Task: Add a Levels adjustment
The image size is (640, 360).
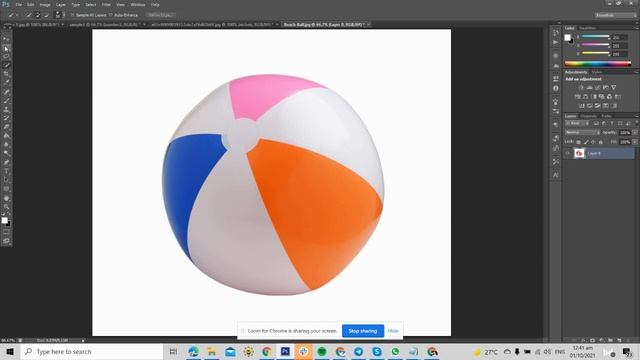Action: point(589,87)
